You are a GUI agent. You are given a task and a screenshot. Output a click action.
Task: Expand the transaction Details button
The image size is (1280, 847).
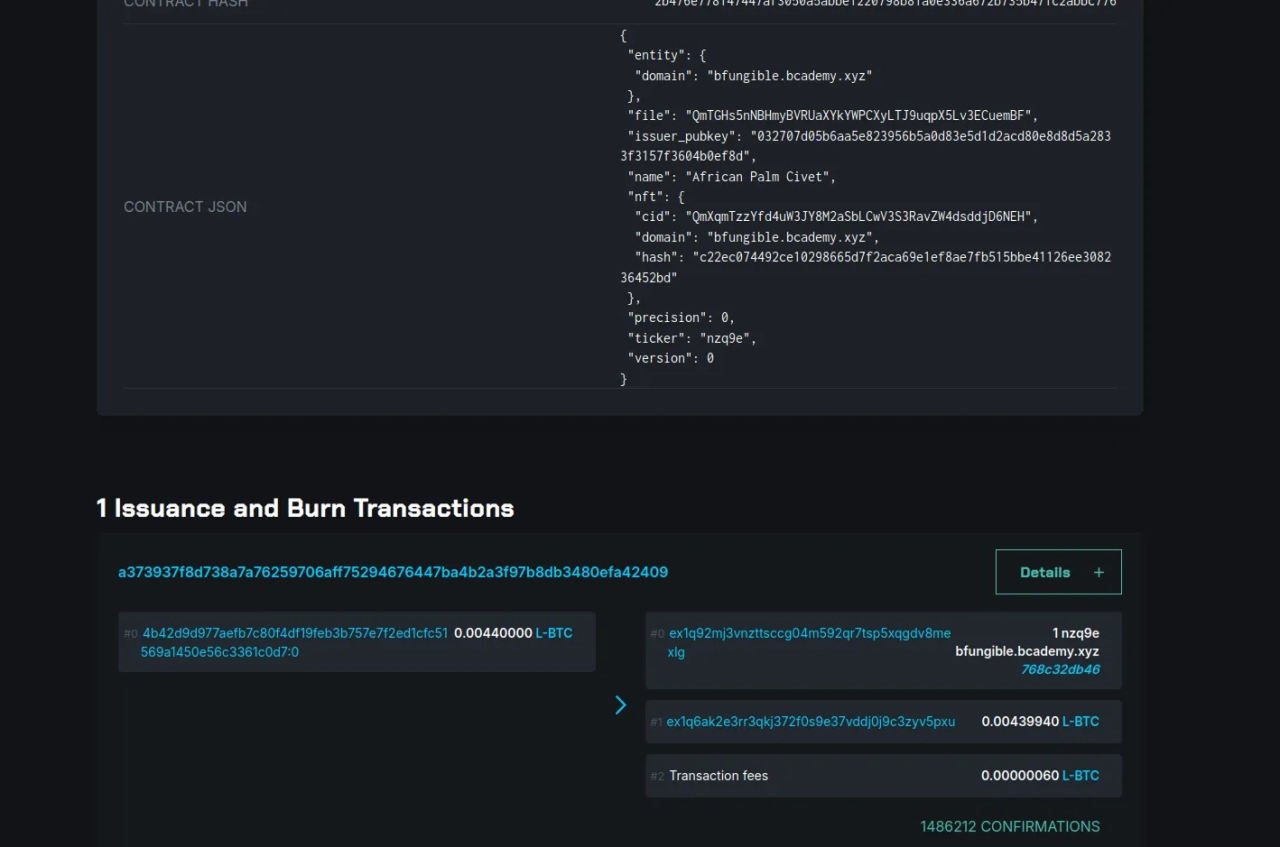[x=1058, y=572]
